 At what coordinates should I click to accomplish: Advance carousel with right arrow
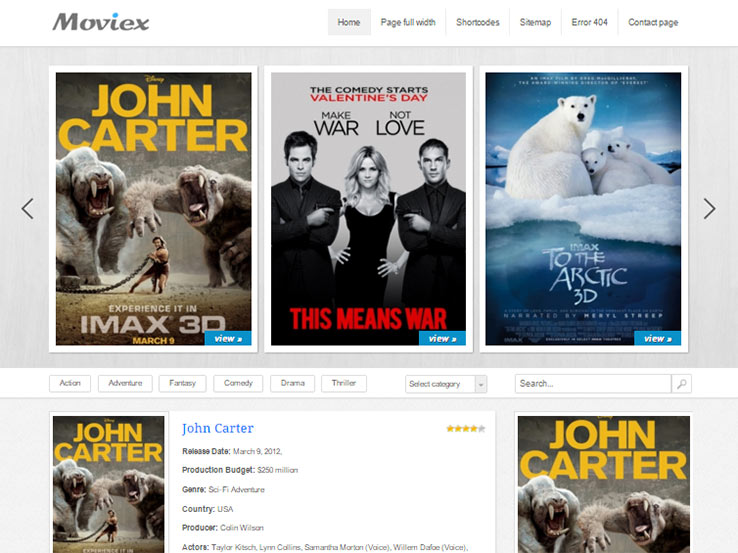[x=709, y=208]
